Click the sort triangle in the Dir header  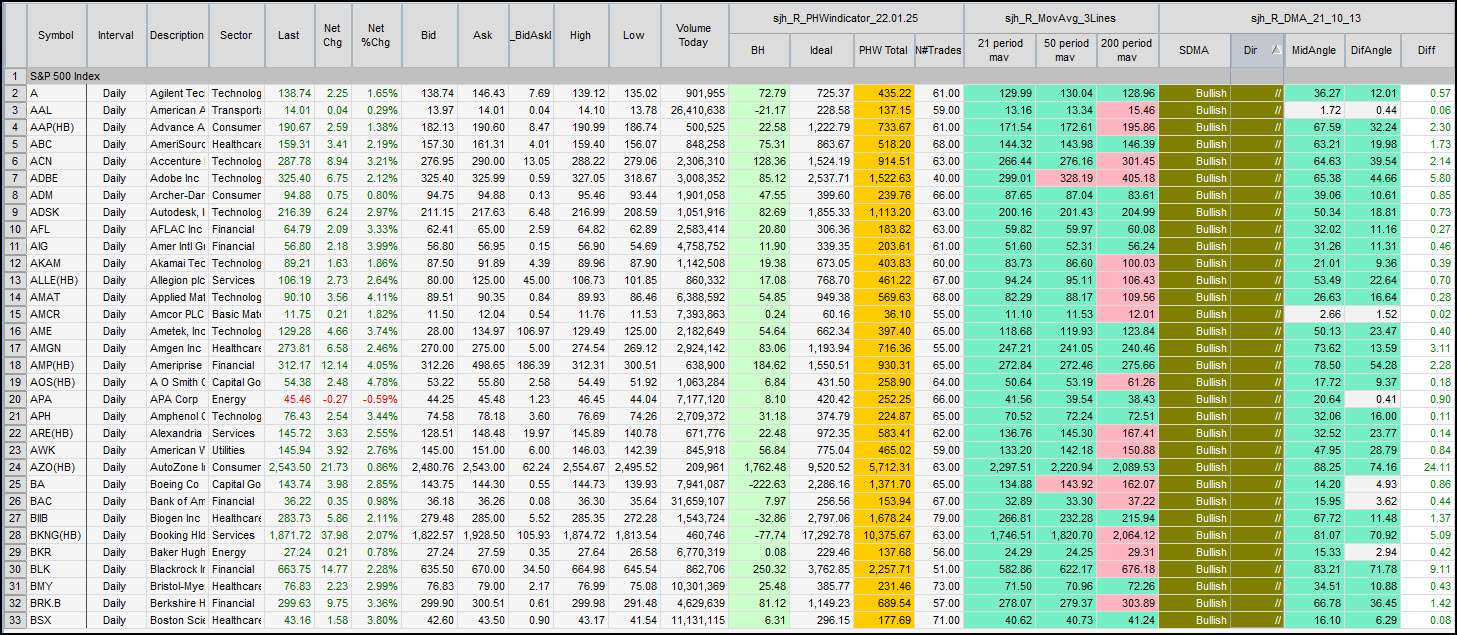pyautogui.click(x=1275, y=48)
